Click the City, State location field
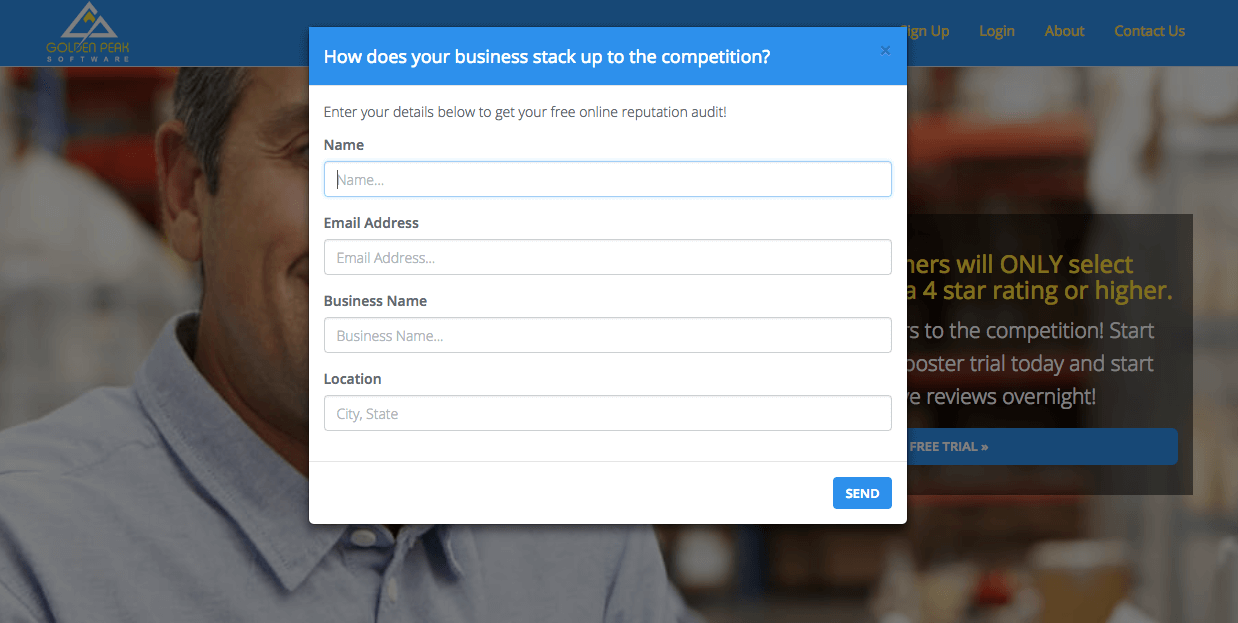Viewport: 1238px width, 623px height. (607, 413)
